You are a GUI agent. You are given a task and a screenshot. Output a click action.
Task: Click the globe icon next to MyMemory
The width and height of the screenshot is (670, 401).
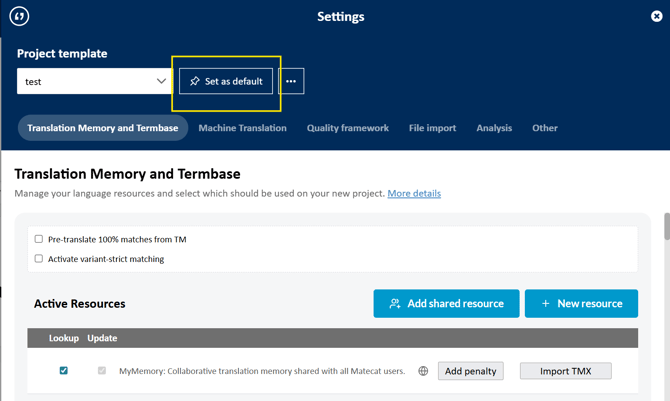click(423, 371)
